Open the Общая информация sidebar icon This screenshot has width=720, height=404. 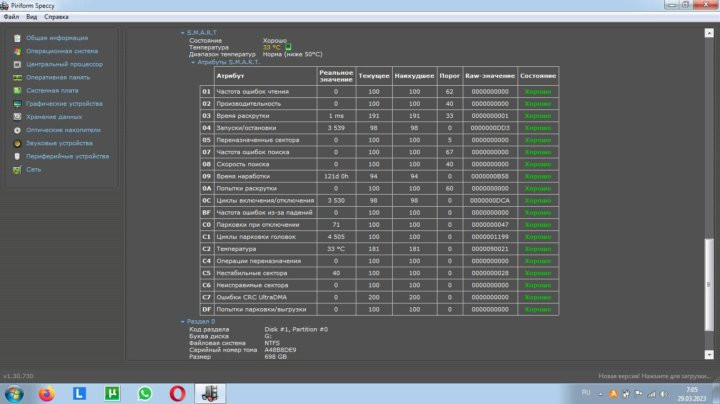coord(17,38)
